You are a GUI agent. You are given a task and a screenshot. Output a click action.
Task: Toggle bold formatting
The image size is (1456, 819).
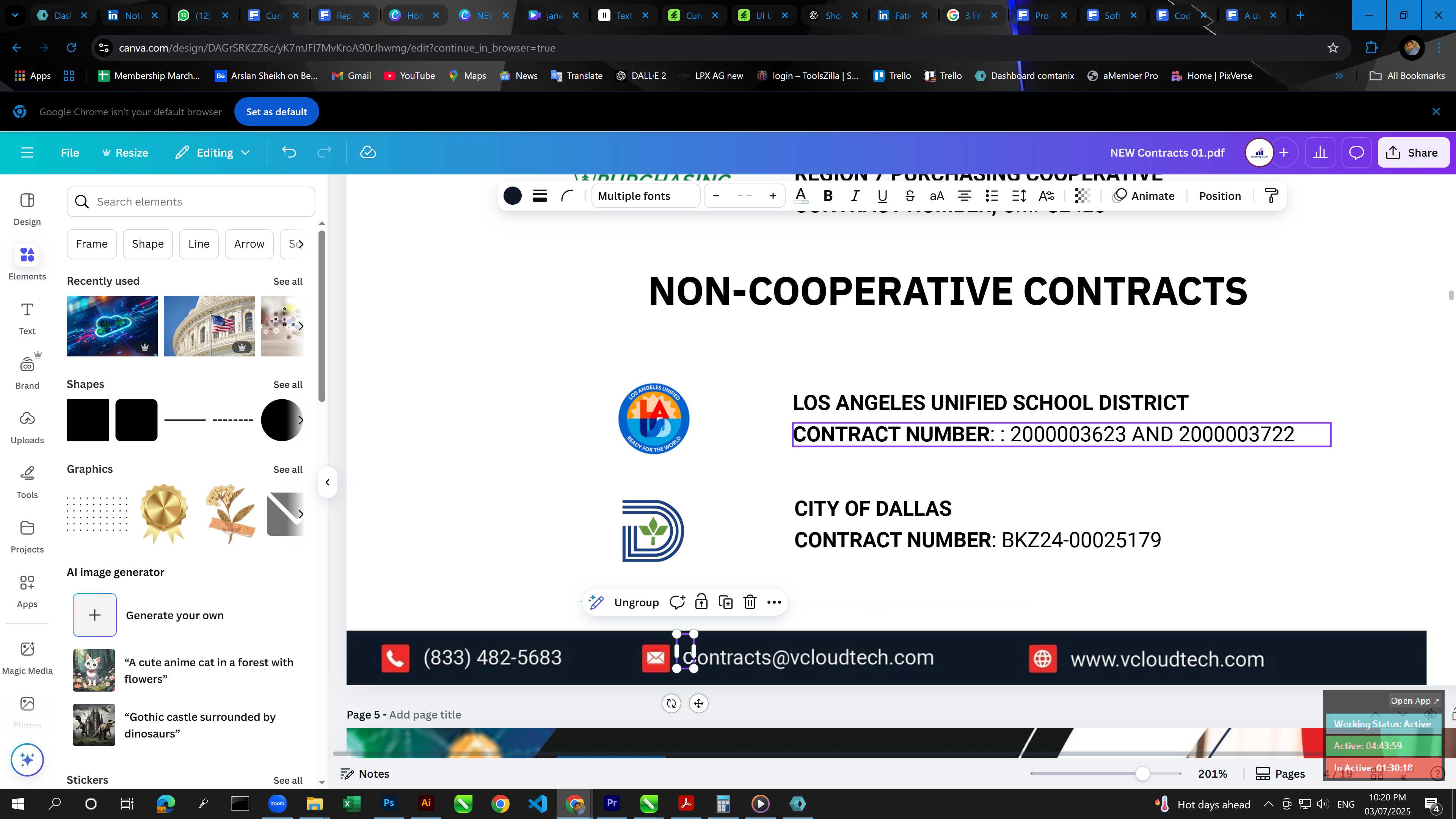828,196
